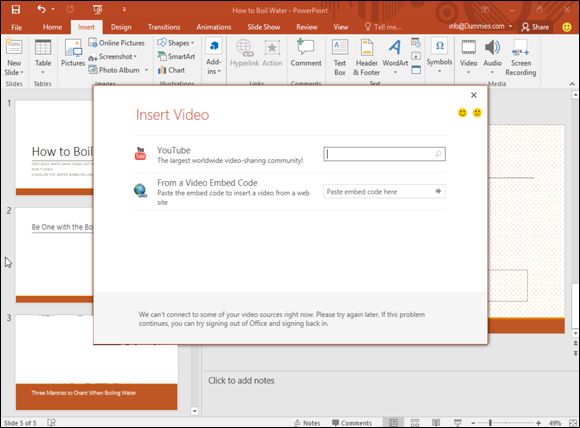Insert a Text Box
Screen dimensions: 580x428
(x=340, y=57)
